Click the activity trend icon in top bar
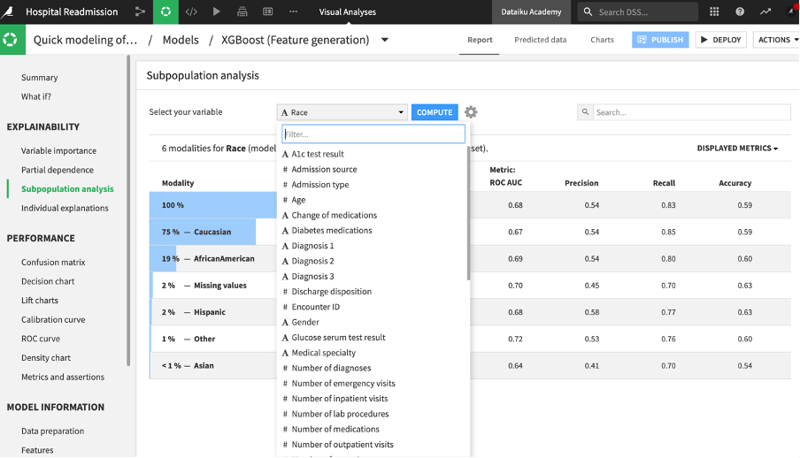800x458 pixels. click(x=766, y=12)
